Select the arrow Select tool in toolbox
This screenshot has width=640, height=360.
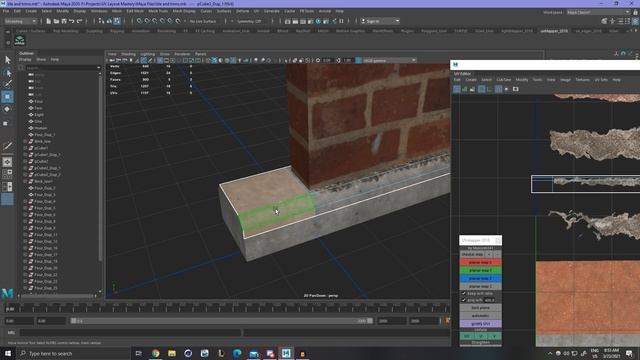tap(7, 60)
